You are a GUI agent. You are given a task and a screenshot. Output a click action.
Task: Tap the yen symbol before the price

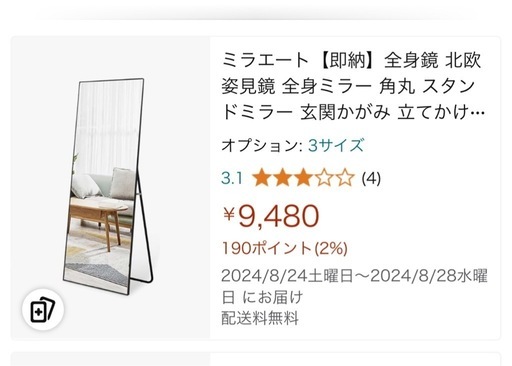click(229, 214)
